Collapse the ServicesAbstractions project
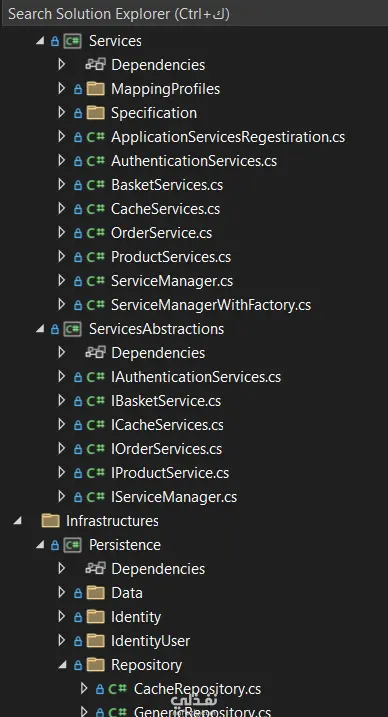The image size is (388, 717). pos(40,329)
